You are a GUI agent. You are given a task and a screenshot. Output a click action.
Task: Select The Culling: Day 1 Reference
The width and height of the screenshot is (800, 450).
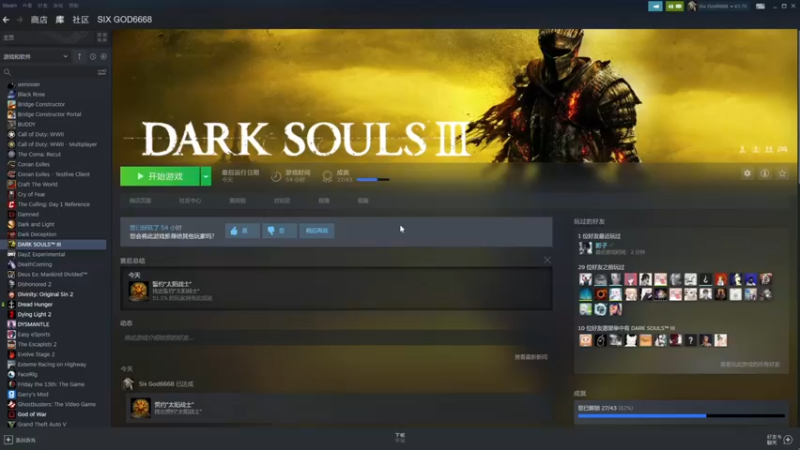(x=53, y=204)
